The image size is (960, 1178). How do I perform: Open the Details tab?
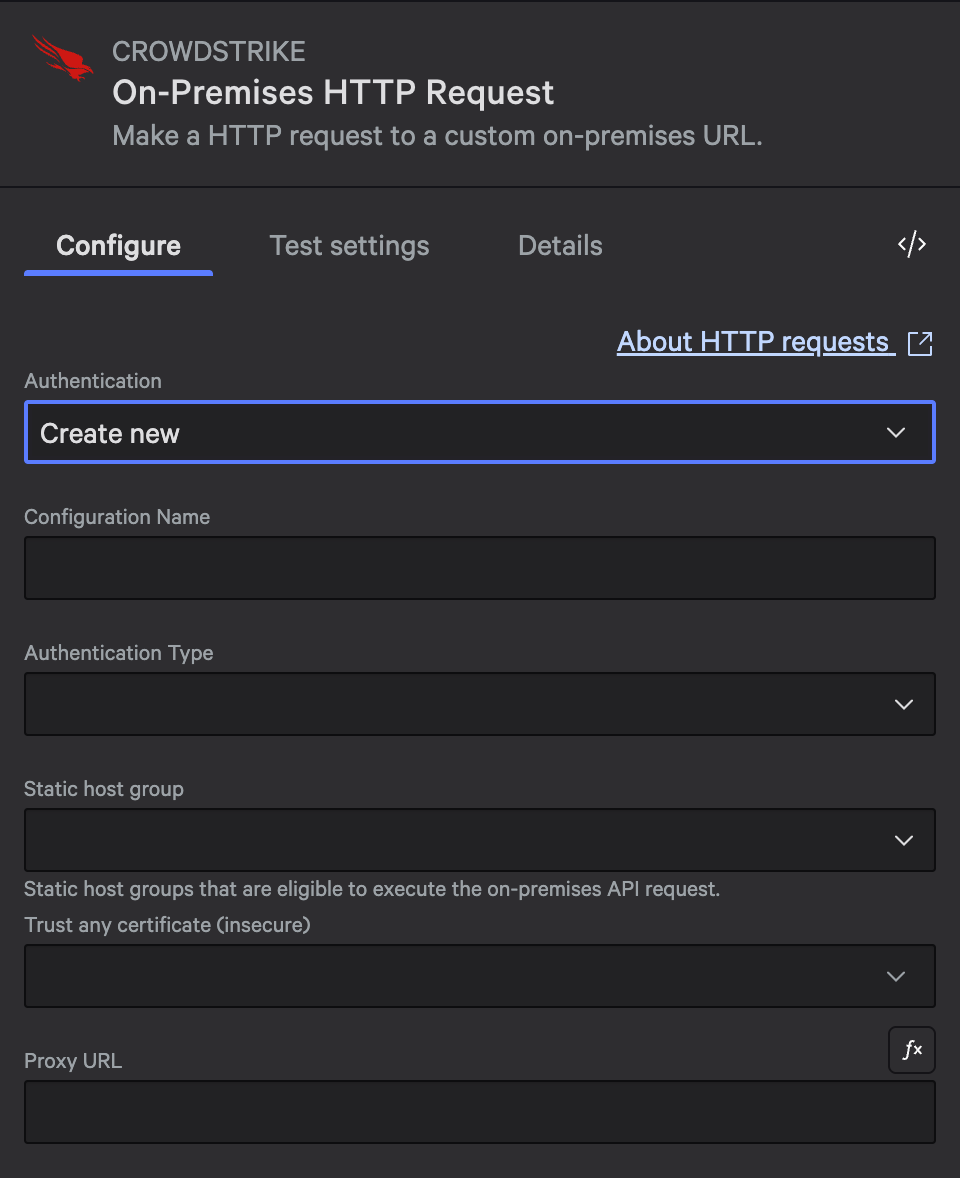pyautogui.click(x=560, y=245)
